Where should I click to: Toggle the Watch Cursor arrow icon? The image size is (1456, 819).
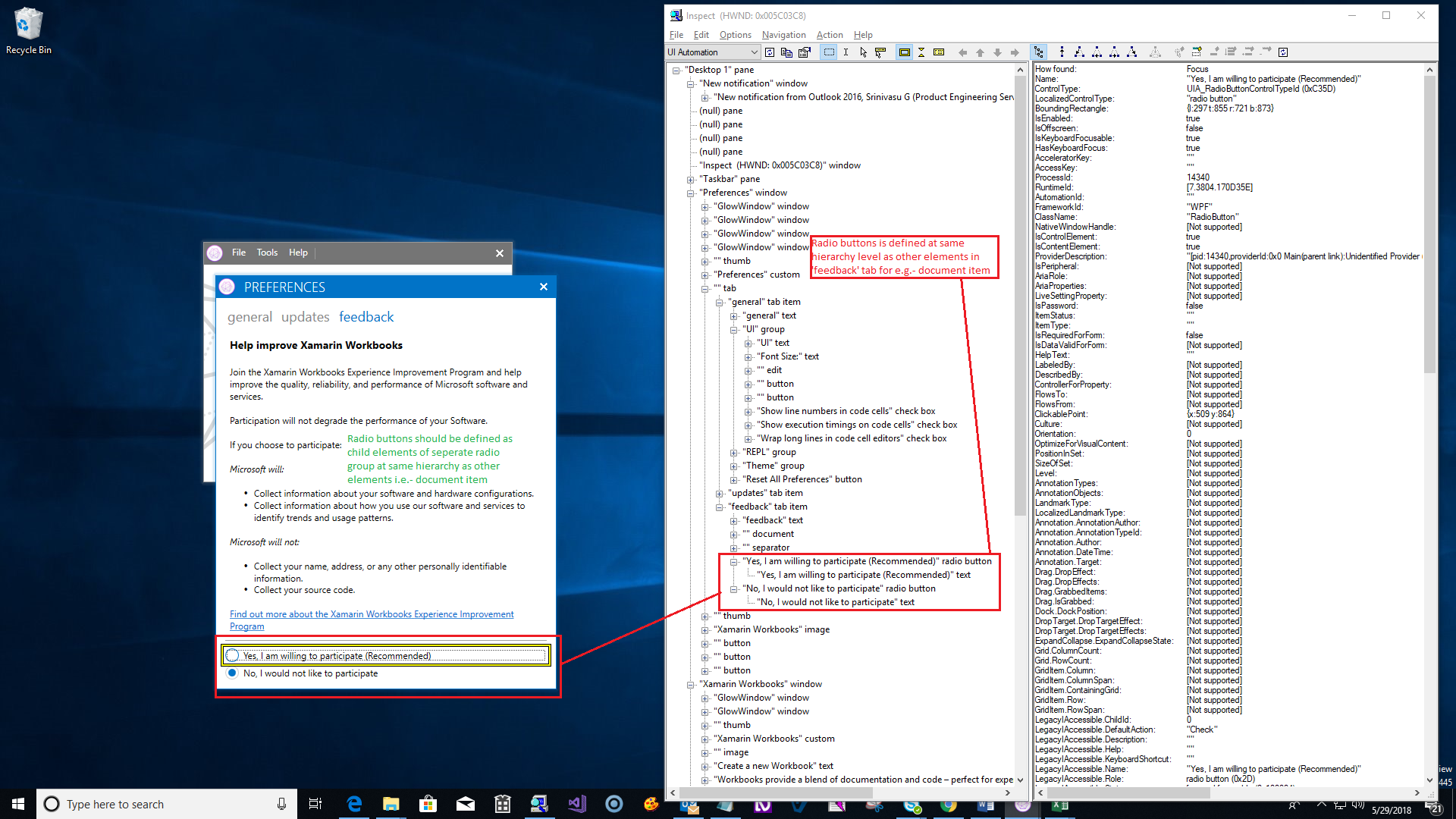863,52
